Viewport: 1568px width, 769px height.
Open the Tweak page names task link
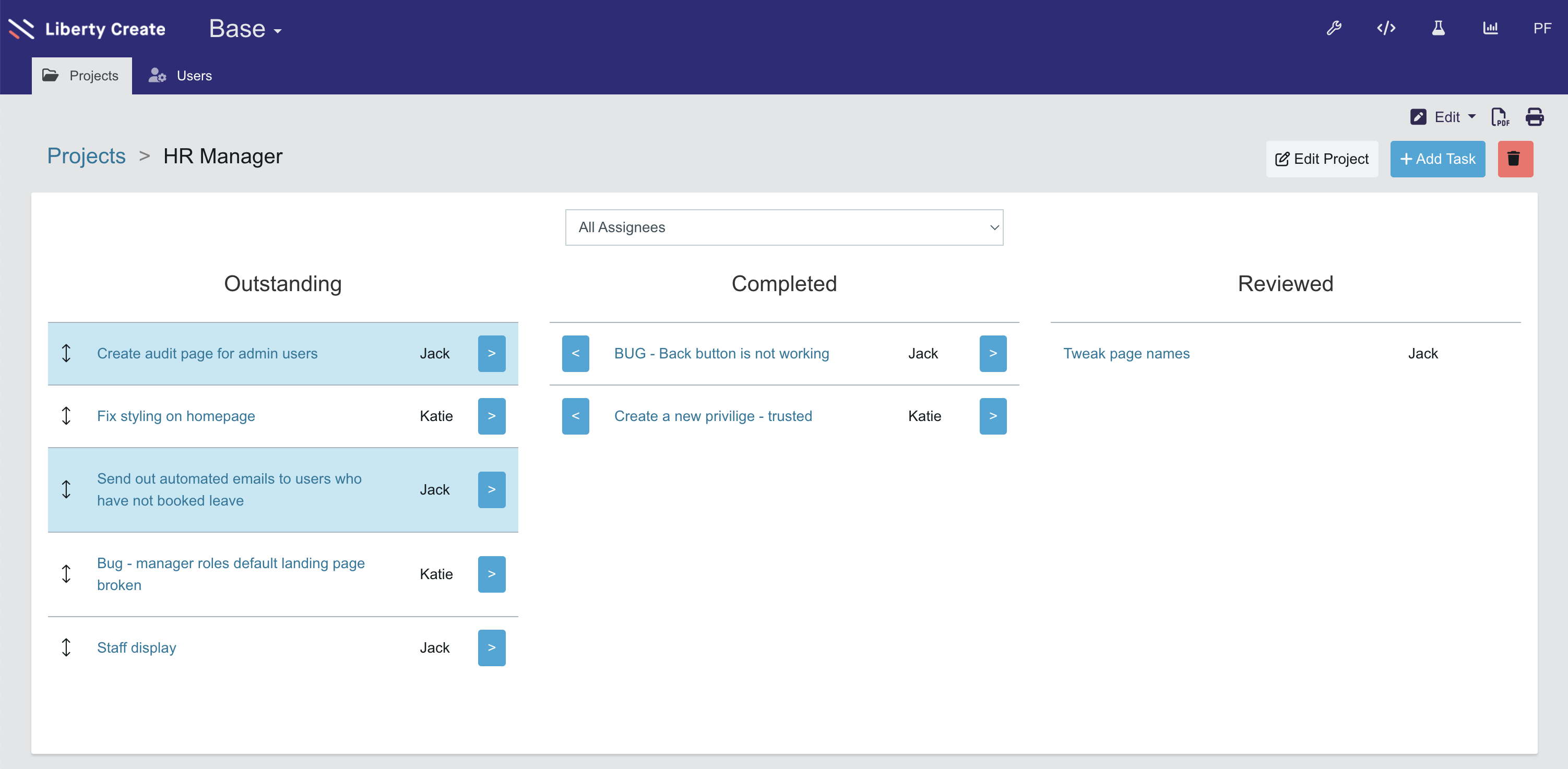[1125, 354]
